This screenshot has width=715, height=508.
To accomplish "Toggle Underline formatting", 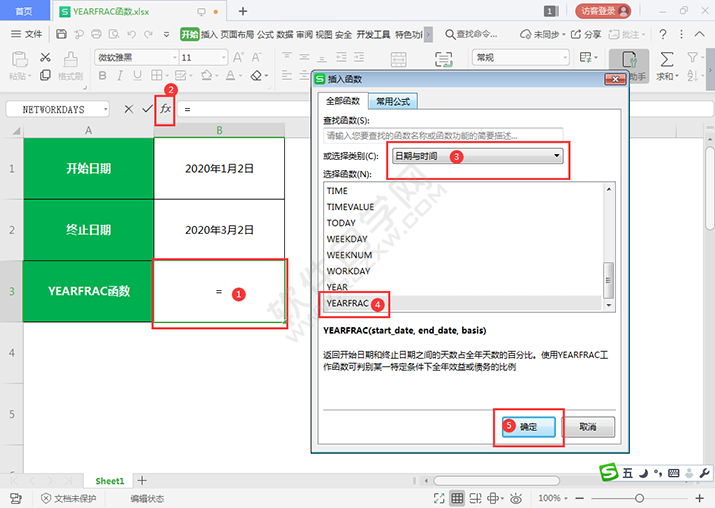I will coord(137,75).
